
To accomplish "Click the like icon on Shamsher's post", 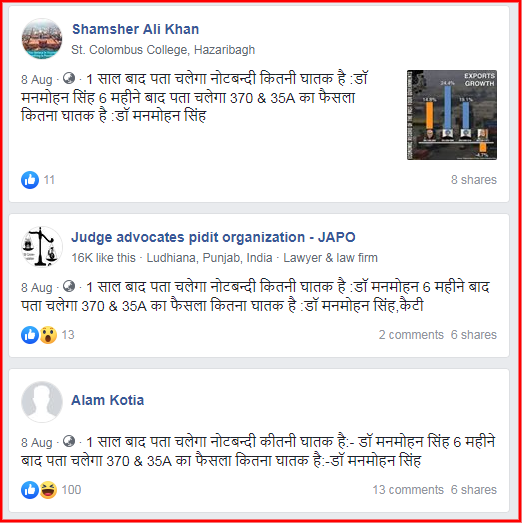I will click(x=30, y=180).
